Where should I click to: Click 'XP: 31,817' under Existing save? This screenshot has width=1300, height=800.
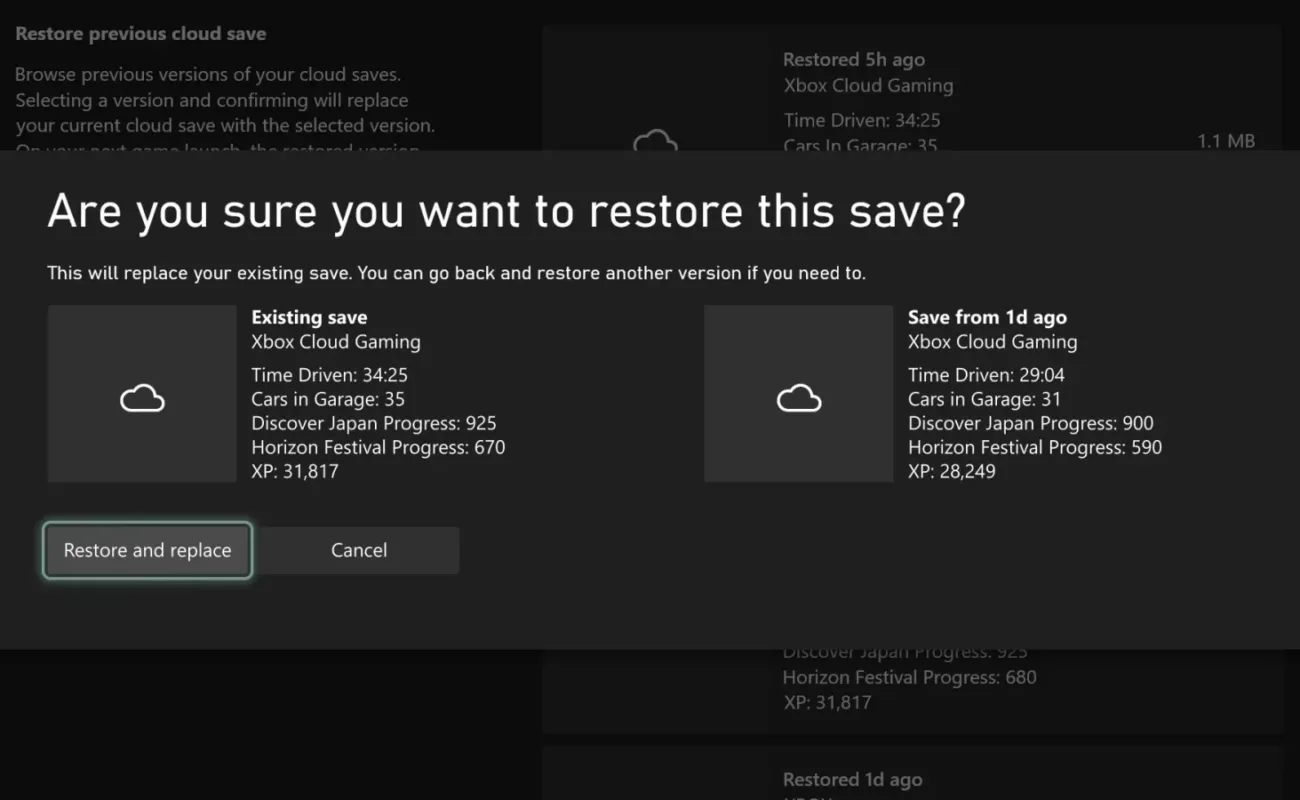(x=295, y=471)
